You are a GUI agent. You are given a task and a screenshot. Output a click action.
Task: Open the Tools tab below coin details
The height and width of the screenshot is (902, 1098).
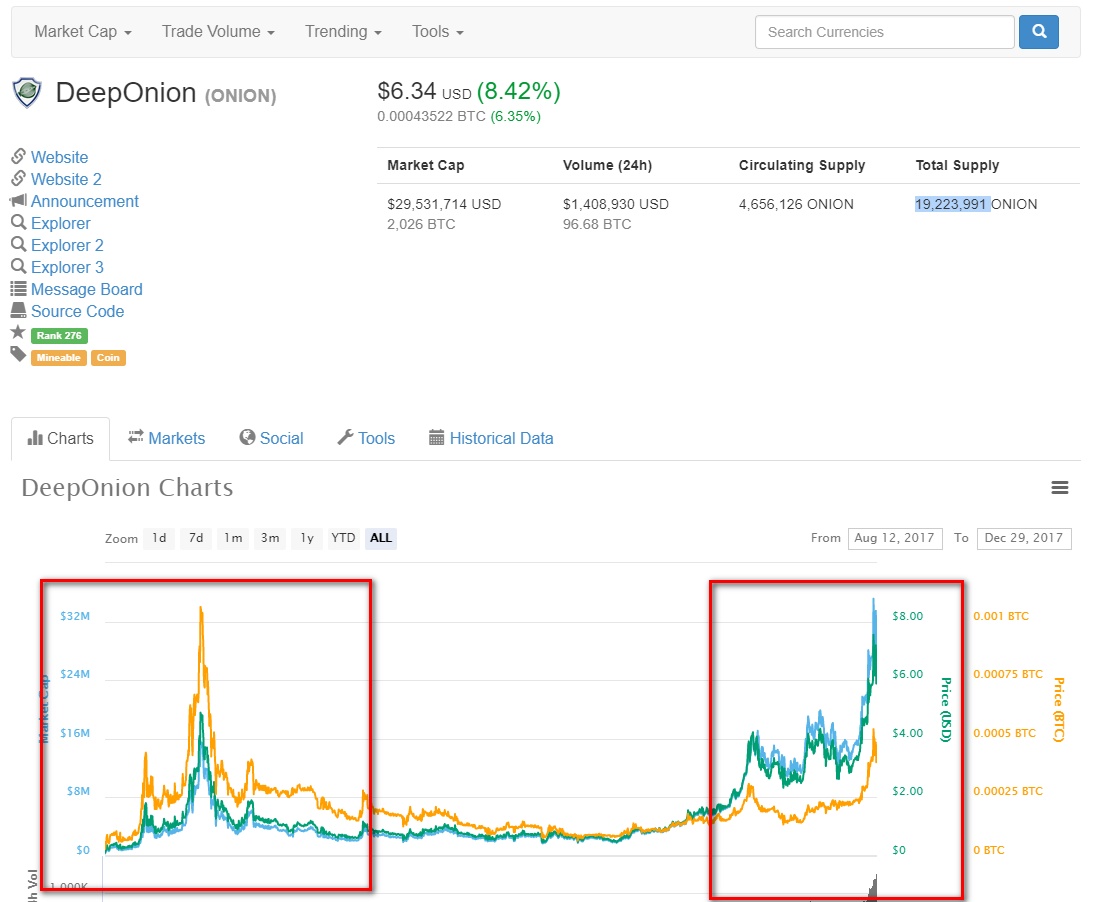click(366, 438)
